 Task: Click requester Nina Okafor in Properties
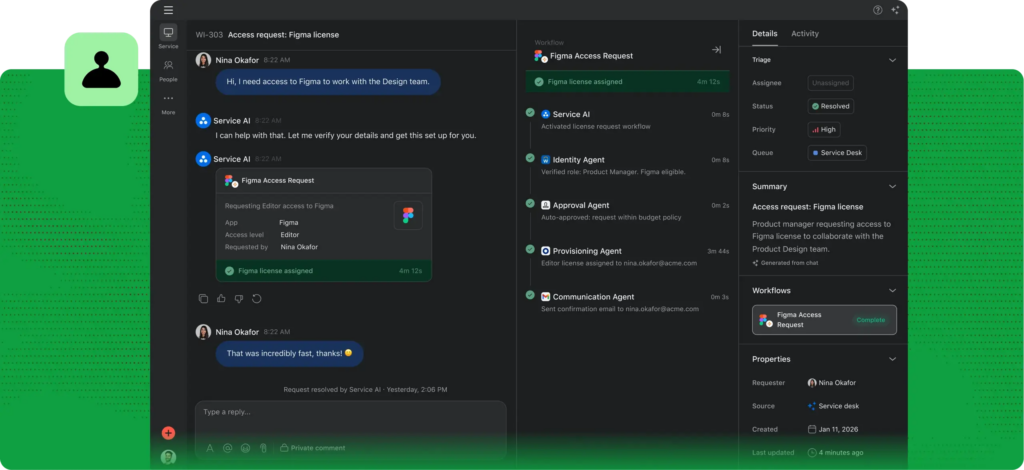(831, 383)
